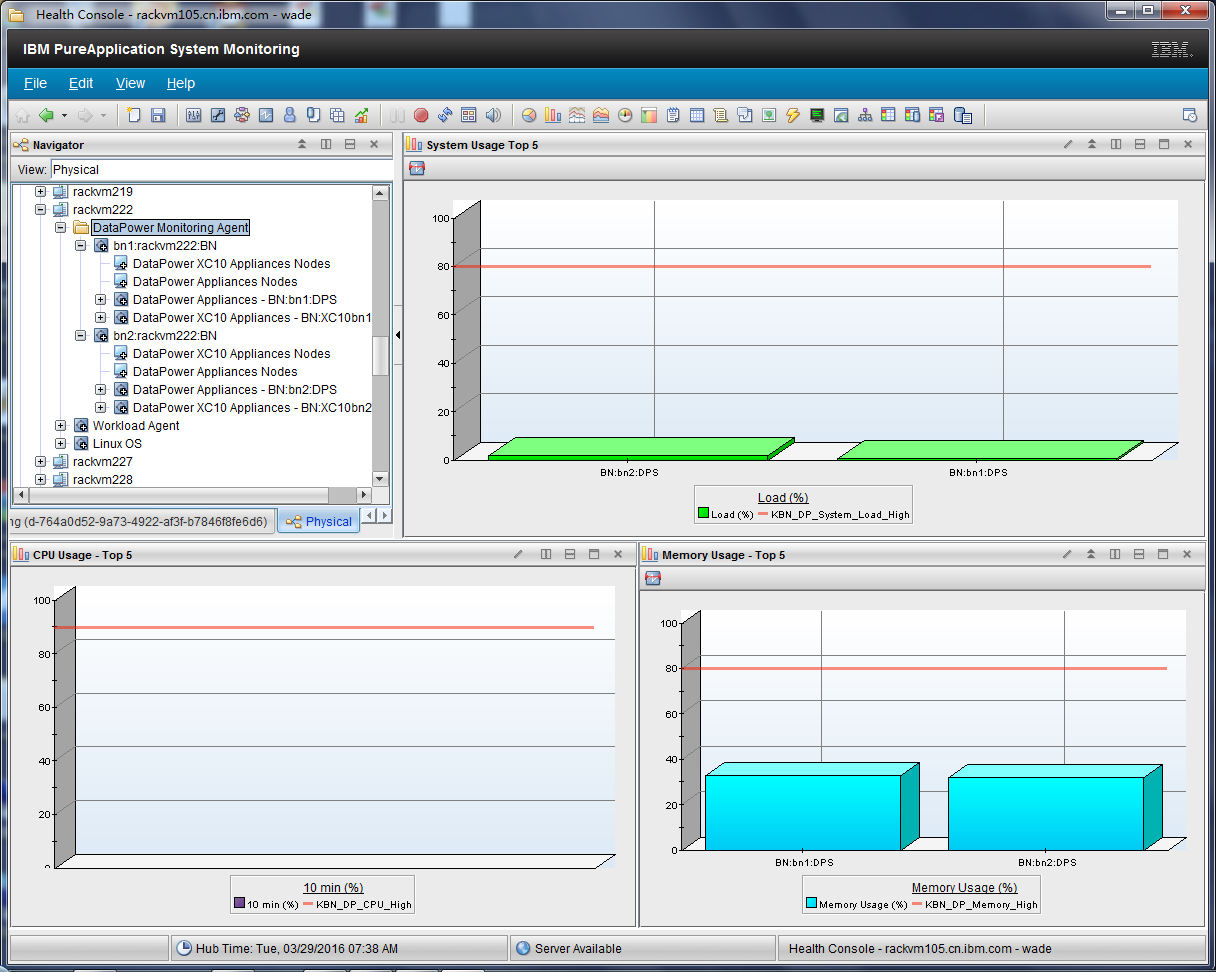Select the Circular Gauge view icon
This screenshot has height=972, width=1216.
(x=625, y=115)
